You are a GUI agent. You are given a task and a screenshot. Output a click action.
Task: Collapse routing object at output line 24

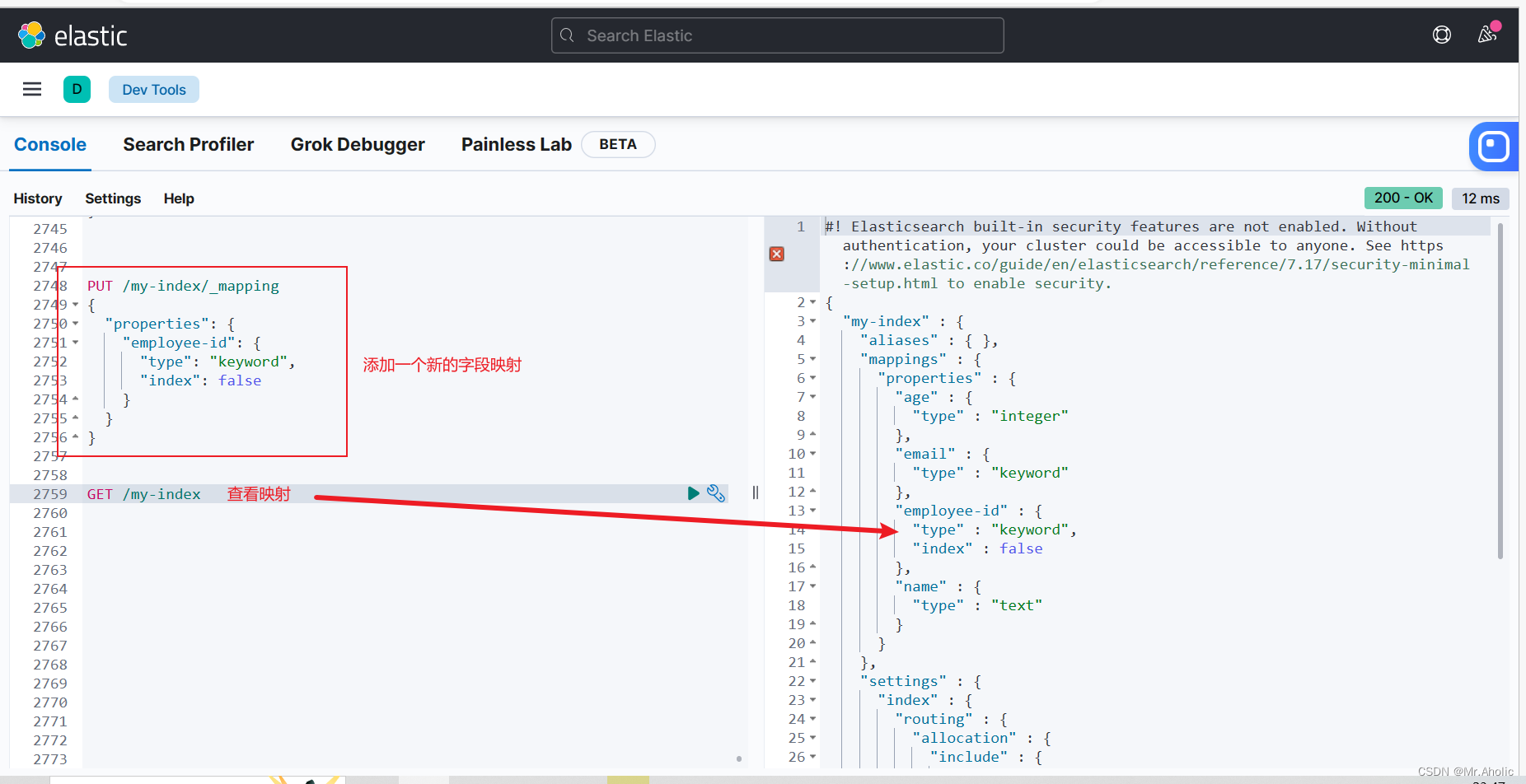coord(812,719)
